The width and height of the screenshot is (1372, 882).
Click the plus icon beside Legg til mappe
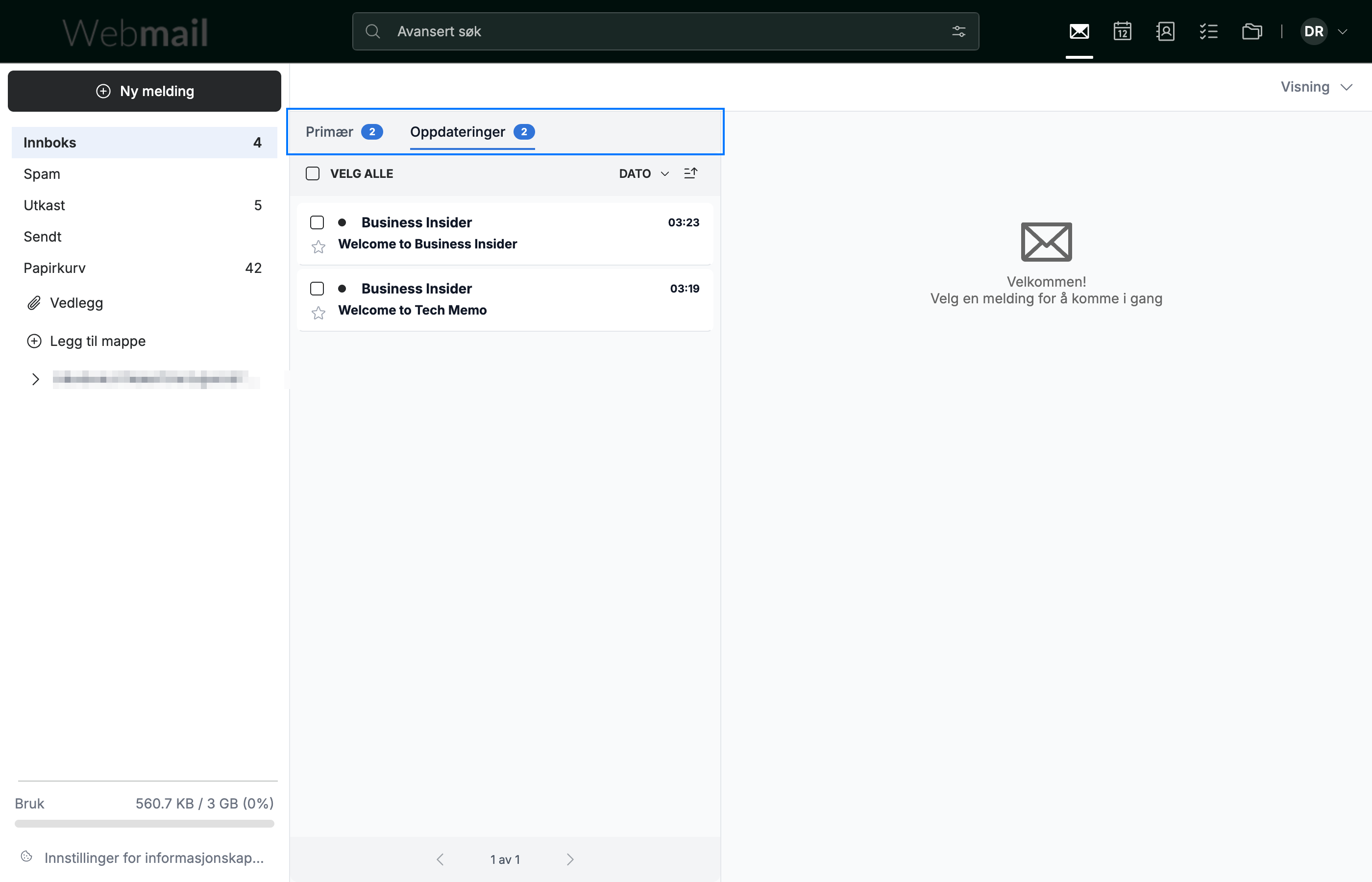click(34, 341)
